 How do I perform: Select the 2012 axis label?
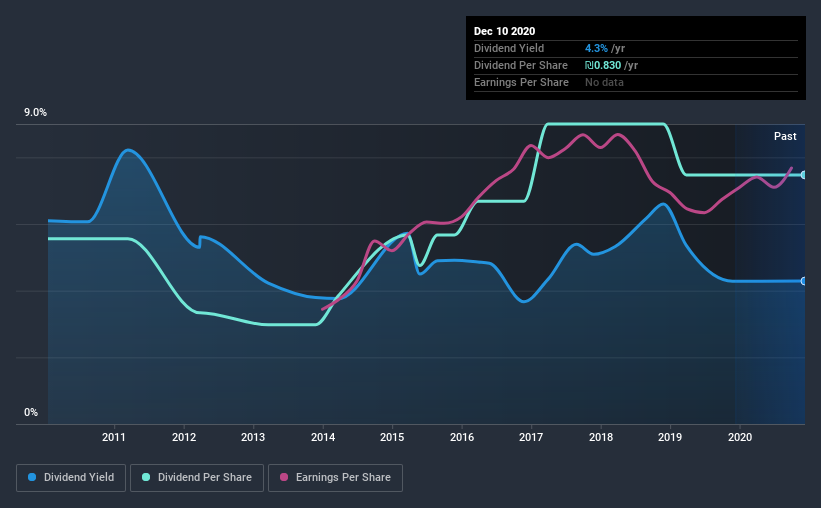click(x=184, y=437)
